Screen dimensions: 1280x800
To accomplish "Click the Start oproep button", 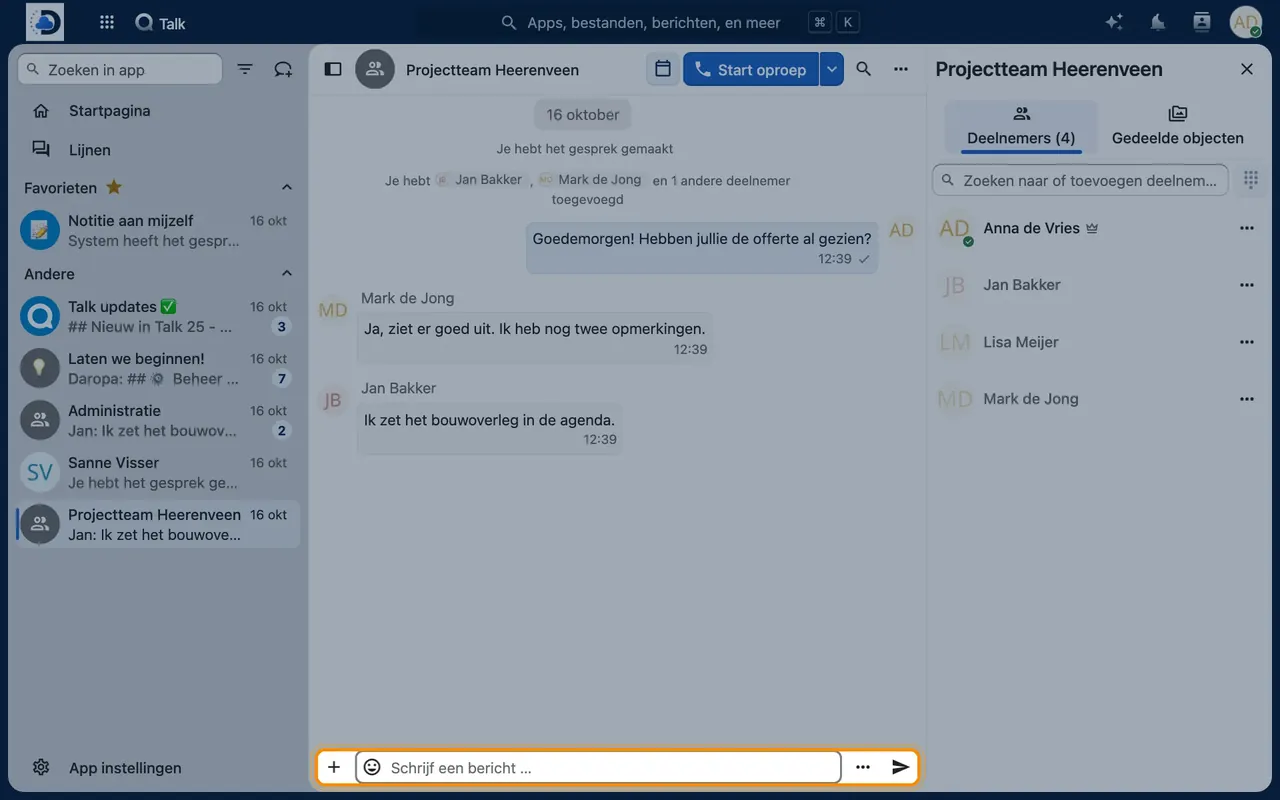I will (751, 69).
